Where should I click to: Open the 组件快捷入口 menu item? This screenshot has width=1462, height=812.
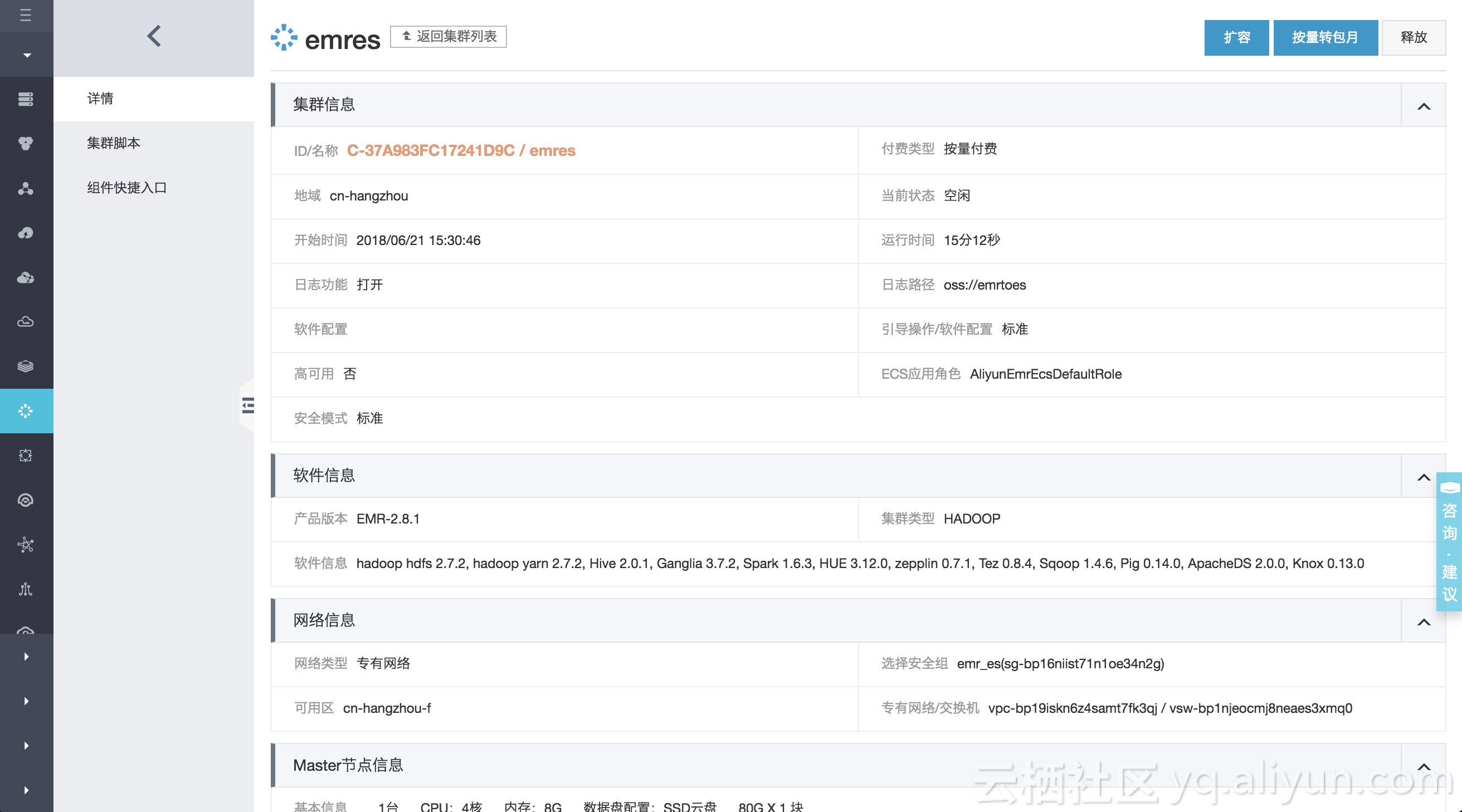[x=154, y=187]
